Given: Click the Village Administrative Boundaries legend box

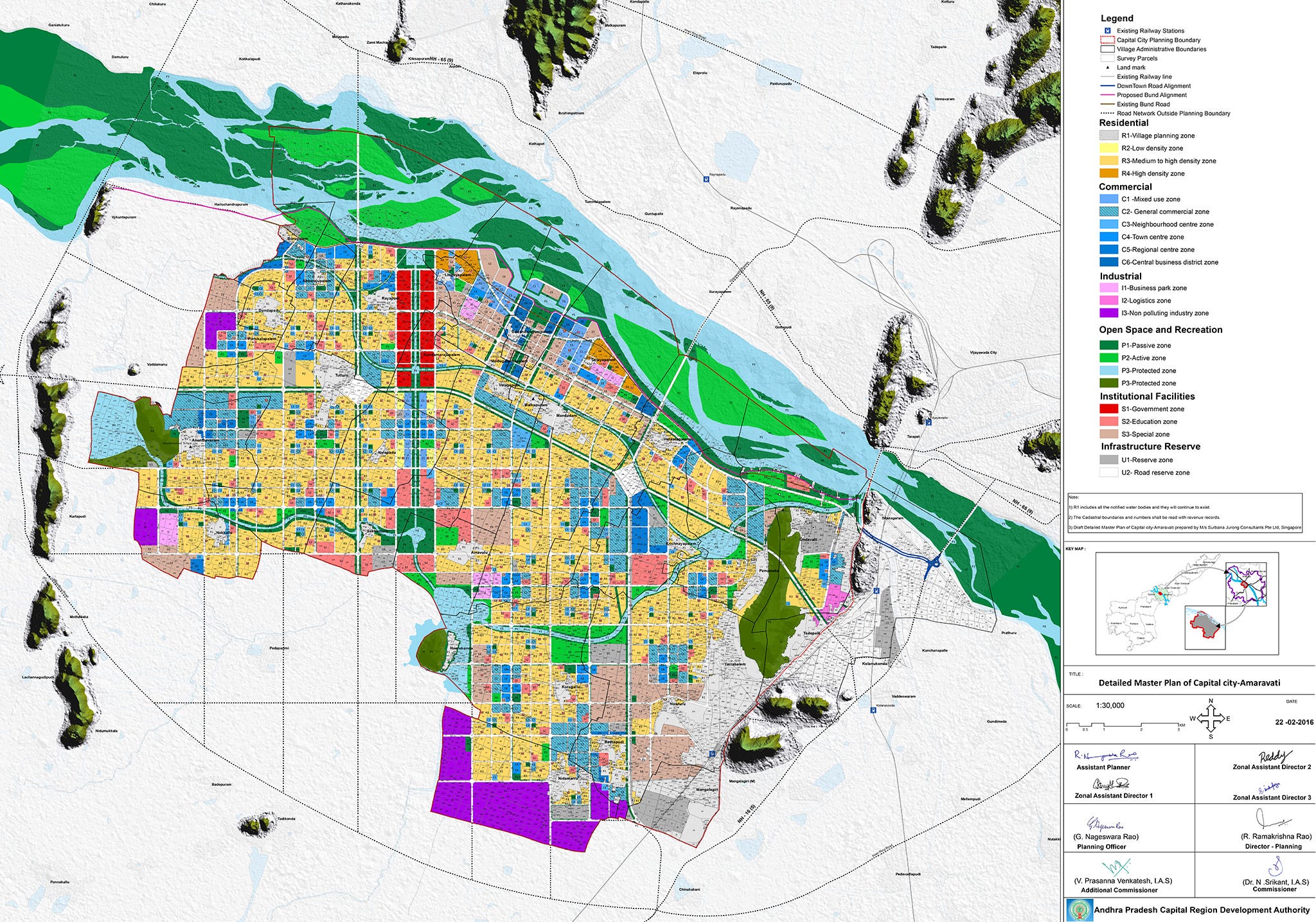Looking at the screenshot, I should [x=1107, y=49].
